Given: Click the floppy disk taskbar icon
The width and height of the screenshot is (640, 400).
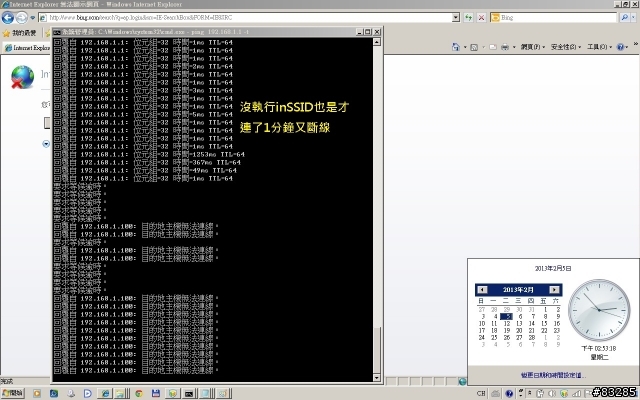Looking at the screenshot, I should (x=156, y=393).
